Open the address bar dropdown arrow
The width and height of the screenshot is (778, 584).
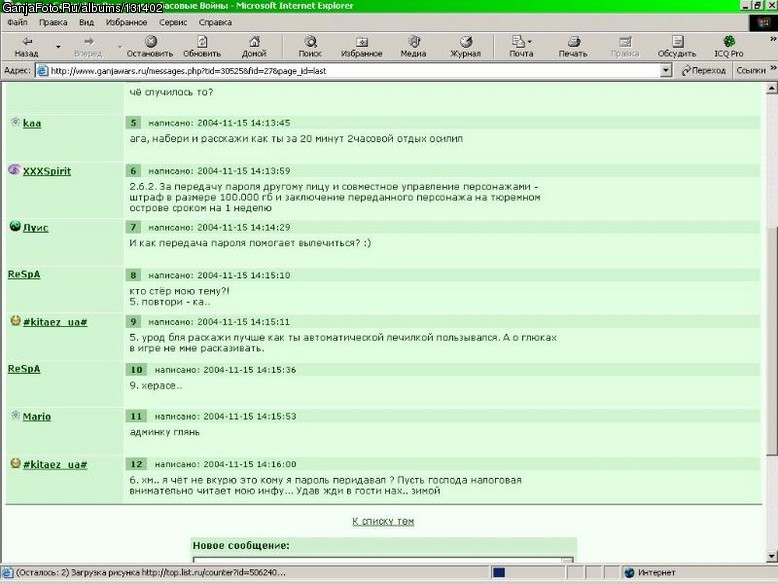point(666,70)
